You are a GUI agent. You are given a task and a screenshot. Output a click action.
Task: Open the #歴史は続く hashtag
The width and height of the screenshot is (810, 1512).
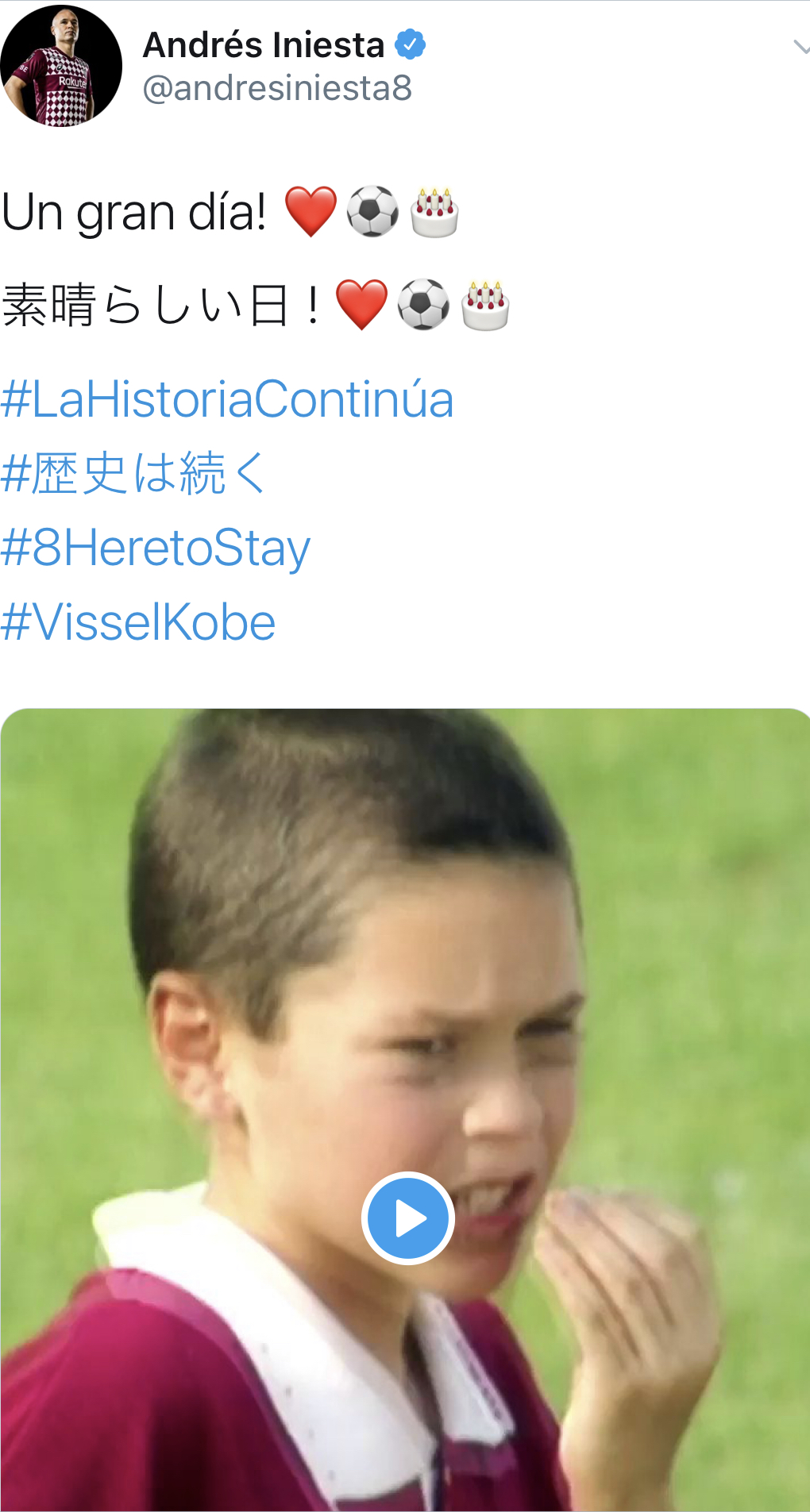point(133,473)
